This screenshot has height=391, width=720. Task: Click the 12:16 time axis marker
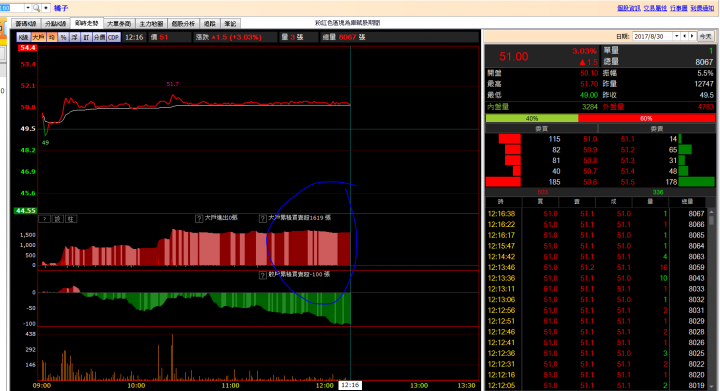tap(350, 385)
